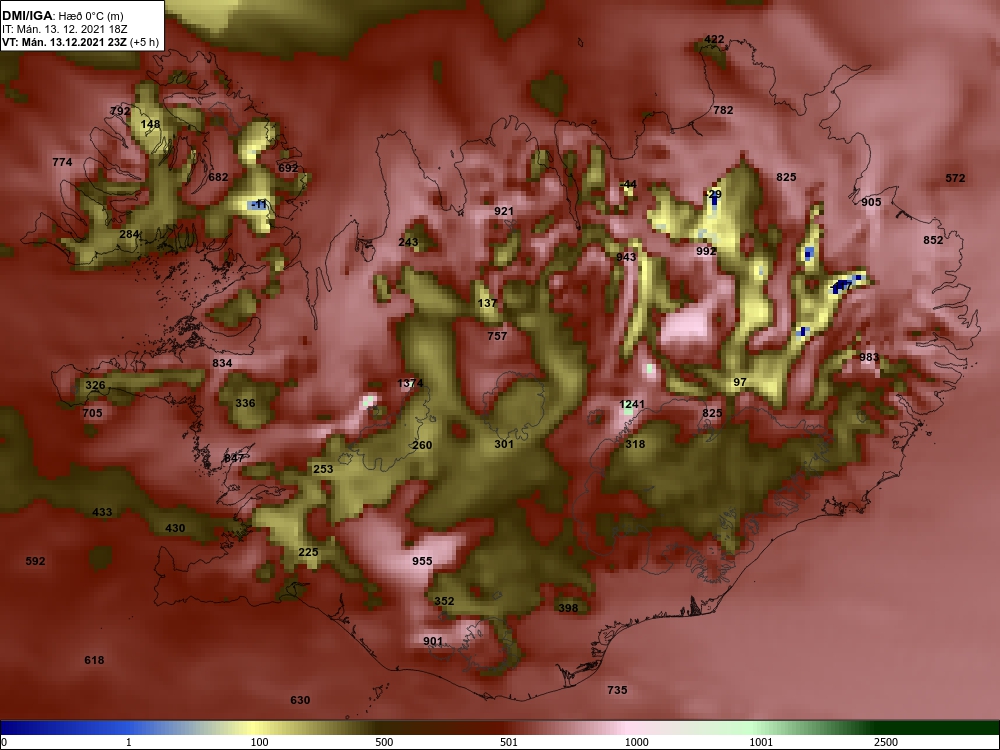Click the legend tick label 1001
The width and height of the screenshot is (1000, 750).
pyautogui.click(x=761, y=742)
